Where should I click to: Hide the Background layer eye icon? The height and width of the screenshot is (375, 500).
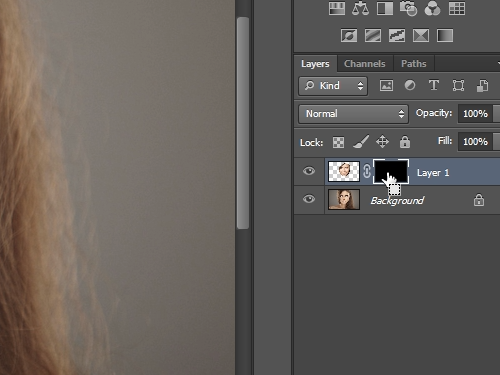point(309,199)
